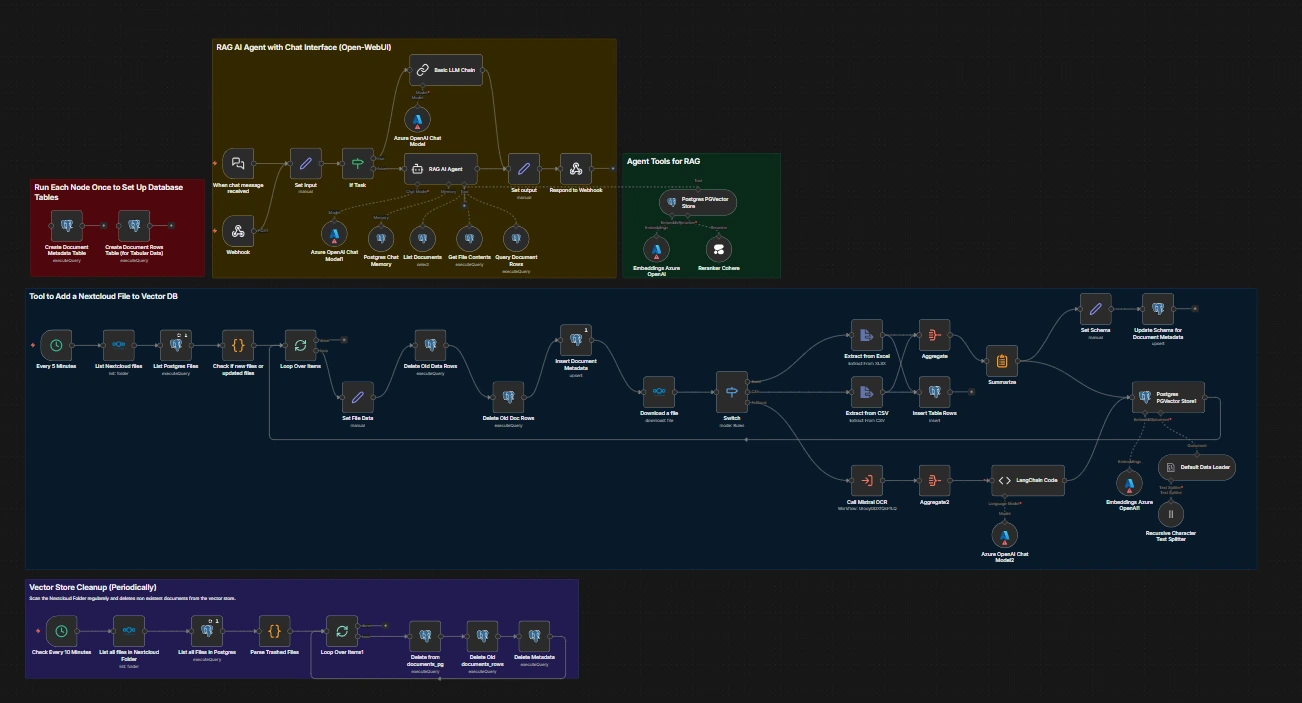Click the Extract from Excel node
Viewport: 1302px width, 703px height.
click(866, 334)
